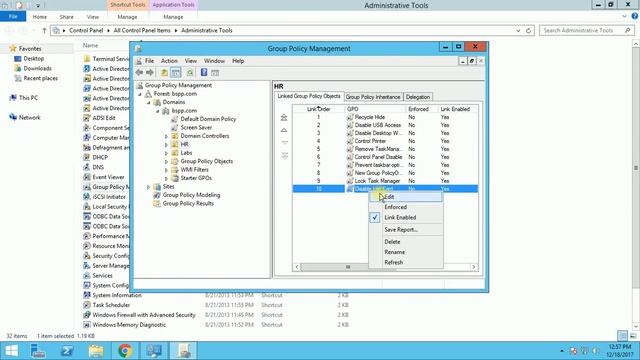Toggle the Link Enabled checkmark in context menu
640x360 pixels.
pyautogui.click(x=375, y=218)
